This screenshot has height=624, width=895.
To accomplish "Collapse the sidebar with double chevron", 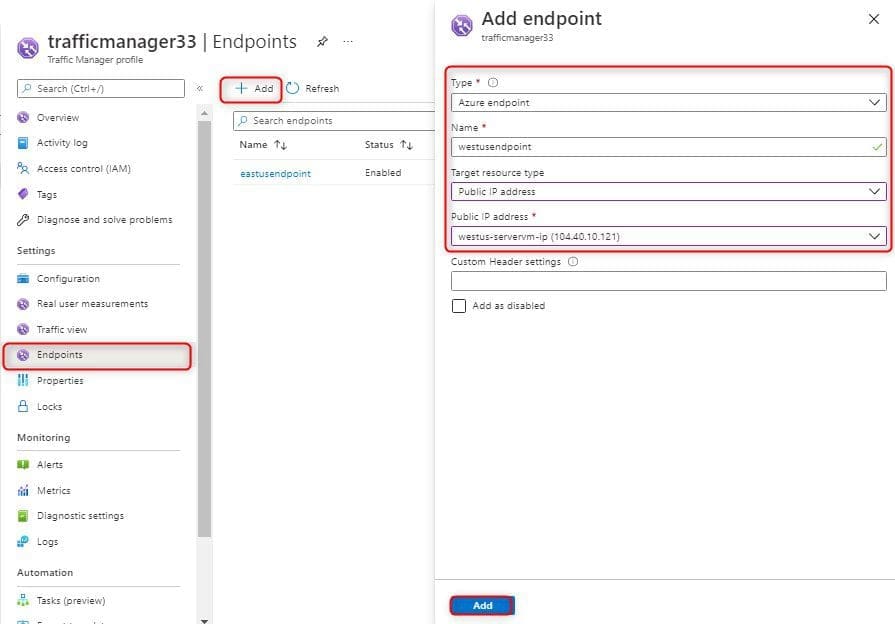I will 200,88.
